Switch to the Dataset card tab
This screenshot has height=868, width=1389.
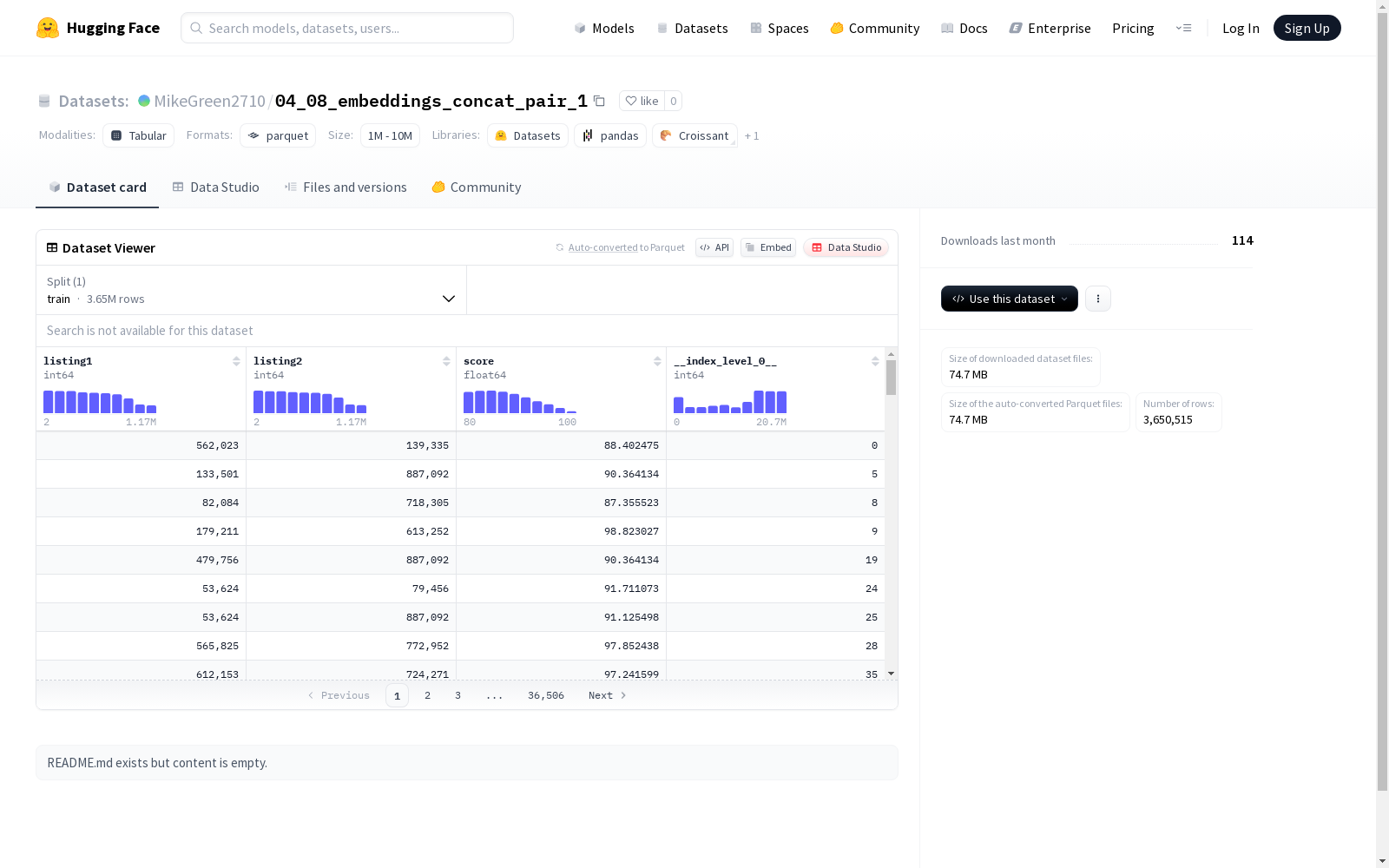(x=97, y=187)
